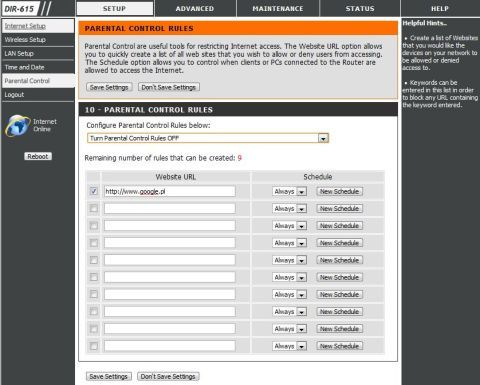Viewport: 480px width, 385px height.
Task: Open the third row Always schedule dropdown
Action: pos(289,226)
